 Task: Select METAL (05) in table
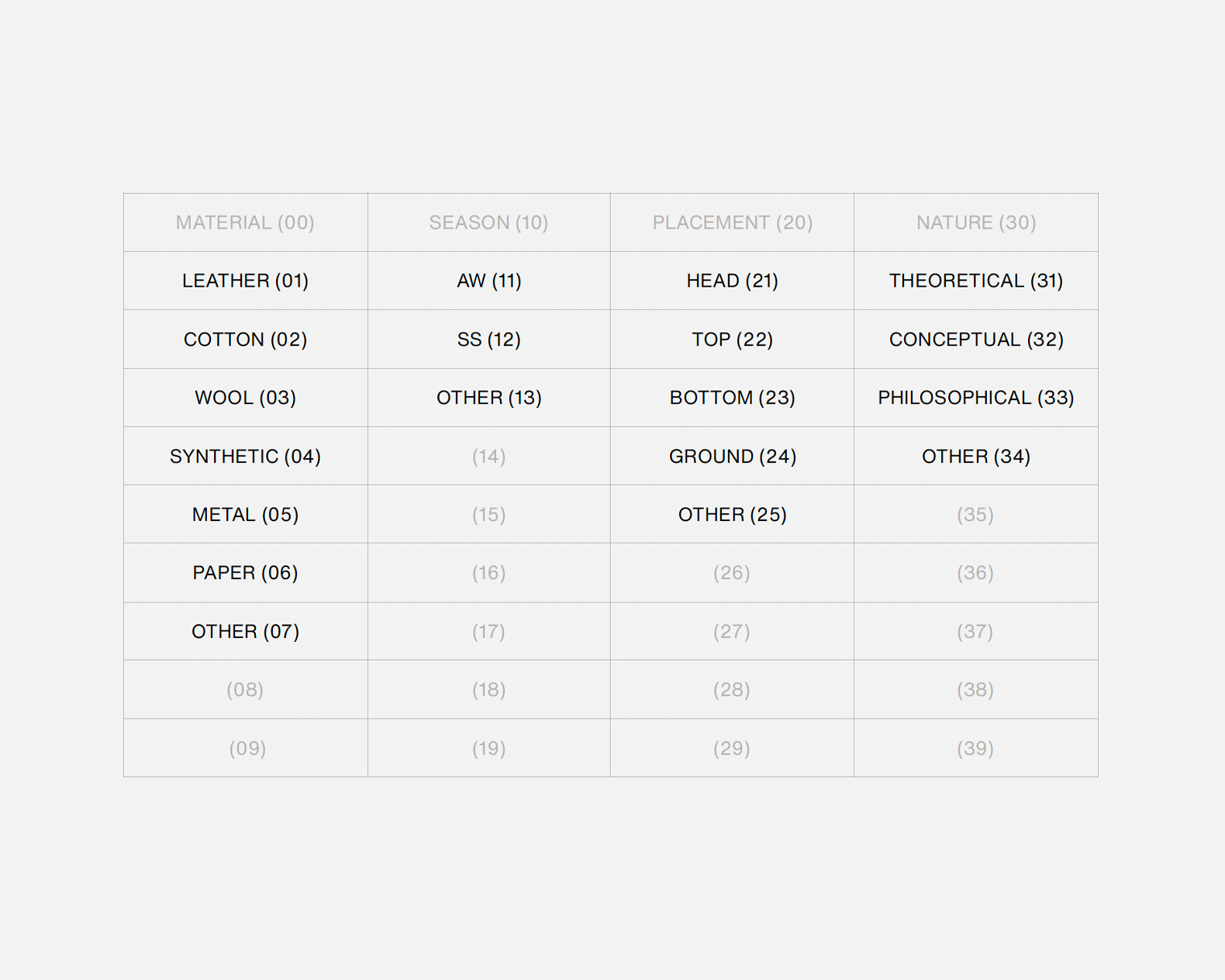point(245,515)
